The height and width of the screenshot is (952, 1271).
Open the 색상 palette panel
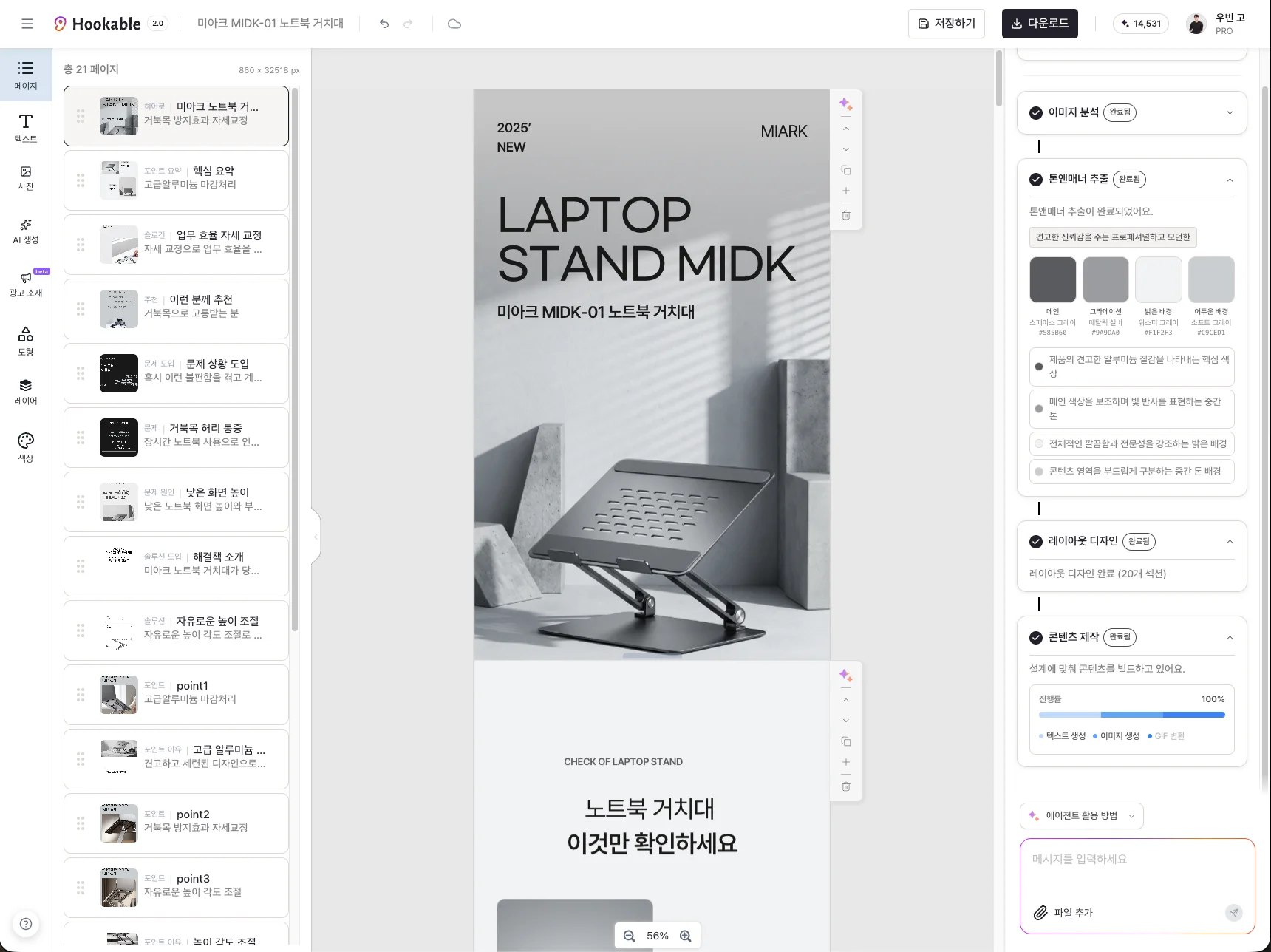(26, 447)
